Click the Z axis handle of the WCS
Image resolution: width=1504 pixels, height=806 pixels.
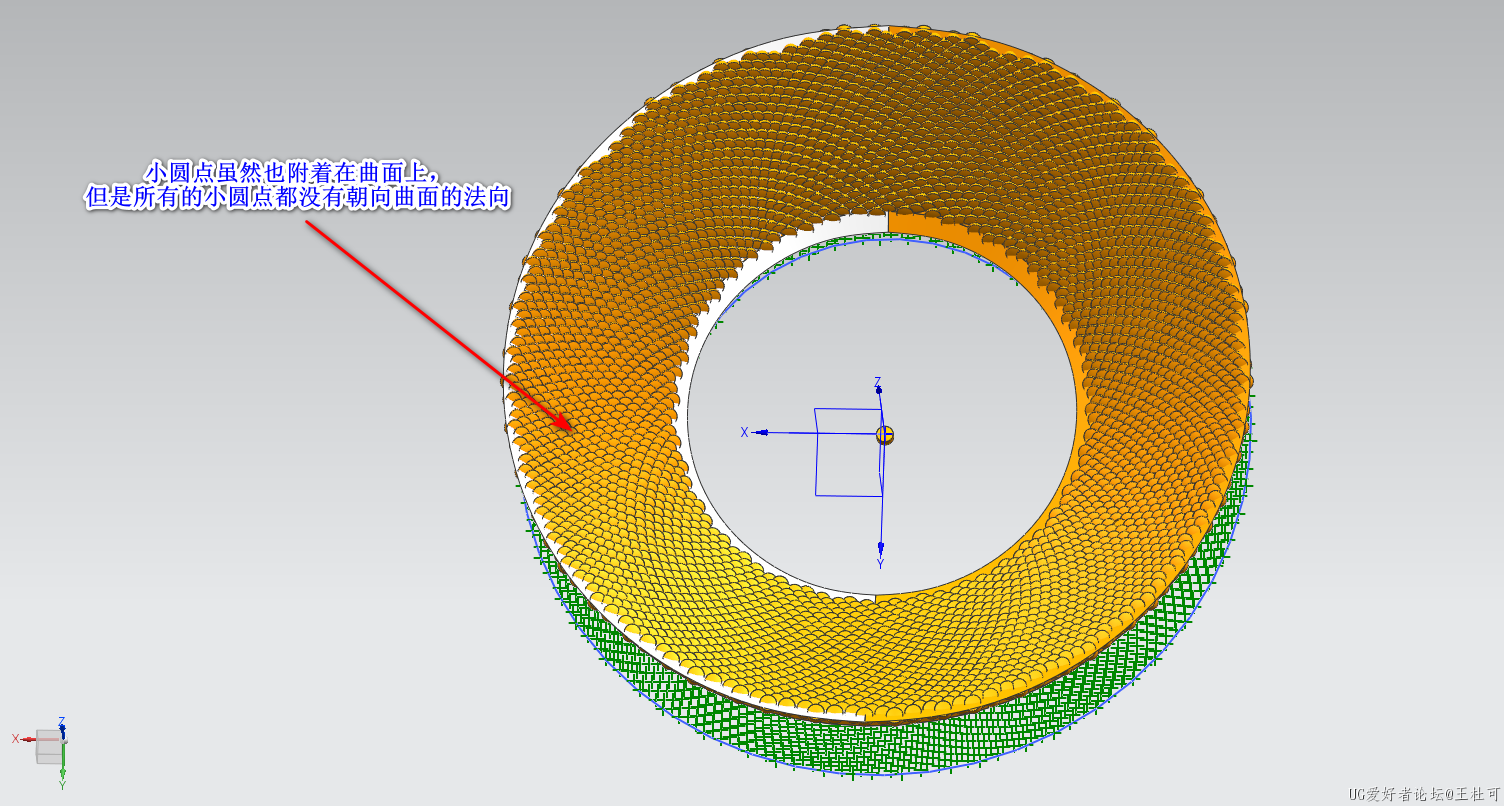pyautogui.click(x=878, y=389)
